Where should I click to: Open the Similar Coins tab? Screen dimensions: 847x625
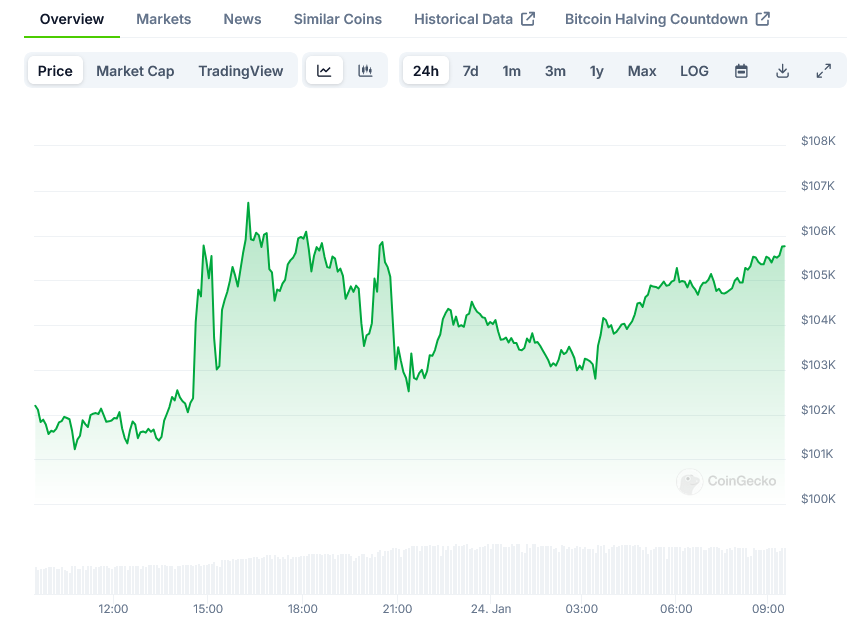337,19
